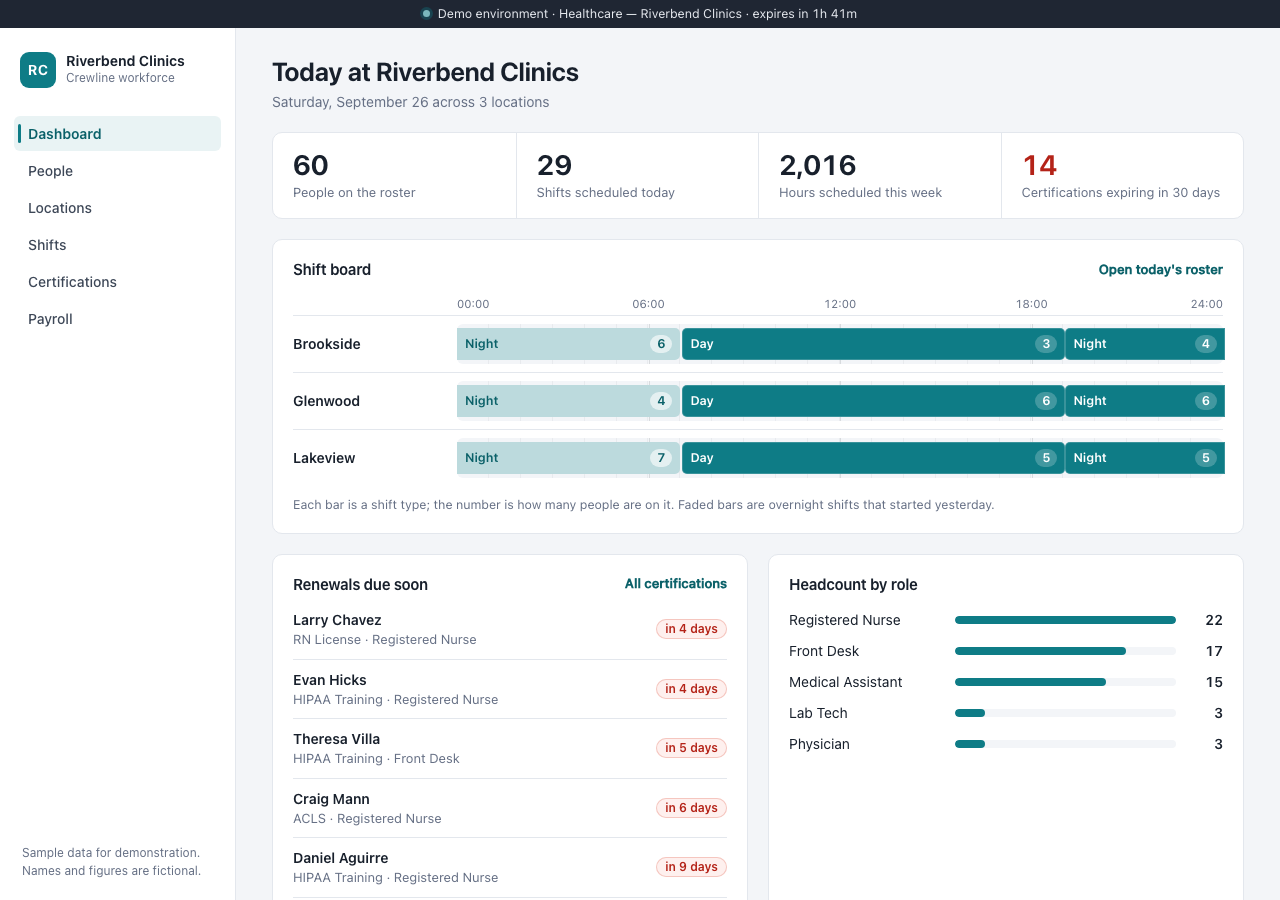Open Larry Chavez renewal row
This screenshot has width=1280, height=900.
510,629
